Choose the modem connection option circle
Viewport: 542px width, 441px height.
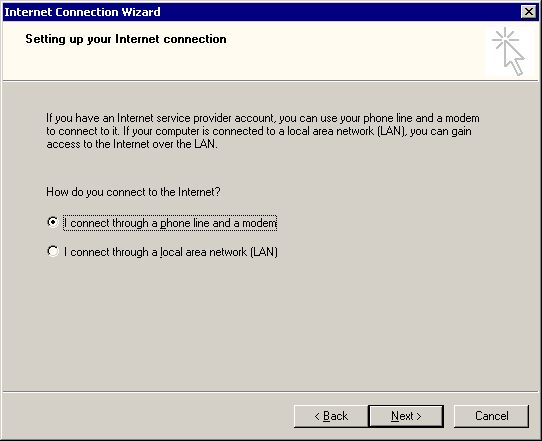pyautogui.click(x=53, y=222)
